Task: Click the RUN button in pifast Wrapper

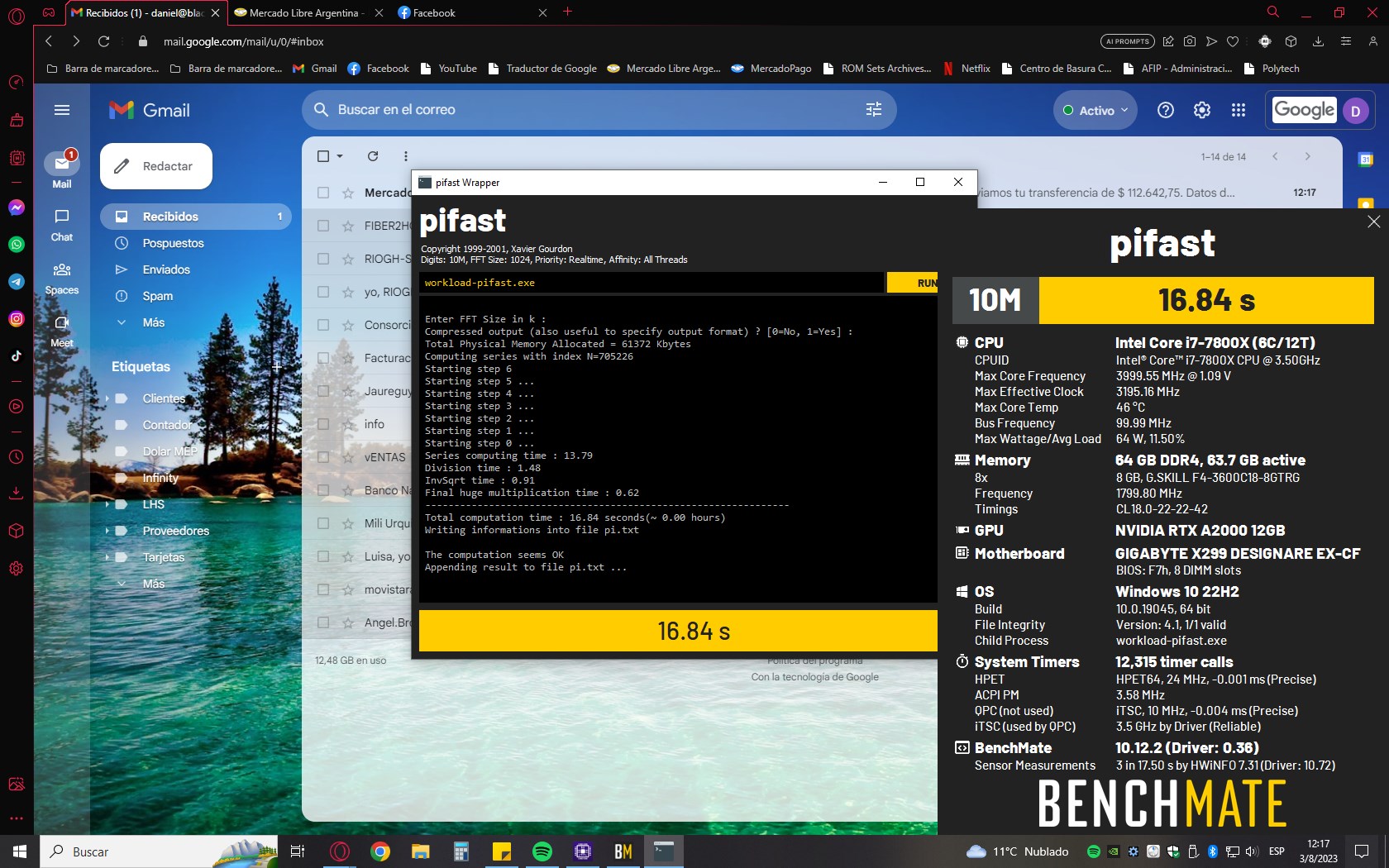Action: (x=913, y=283)
